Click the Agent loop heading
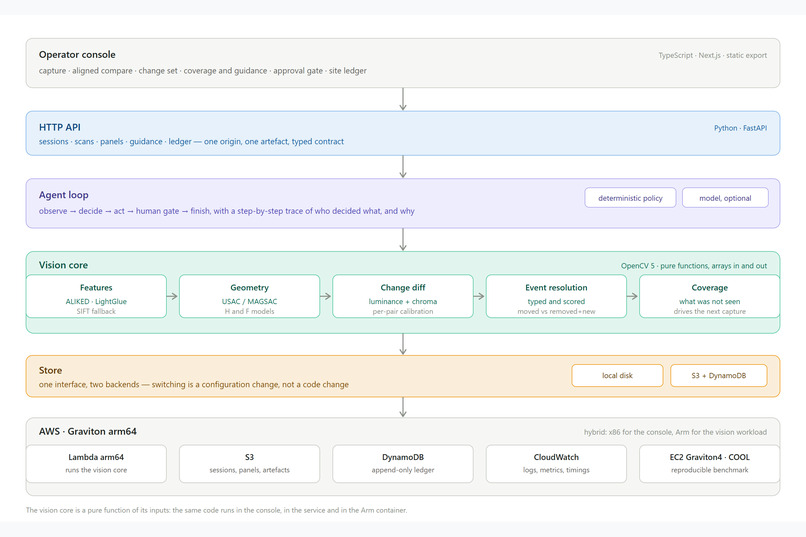 pyautogui.click(x=64, y=195)
